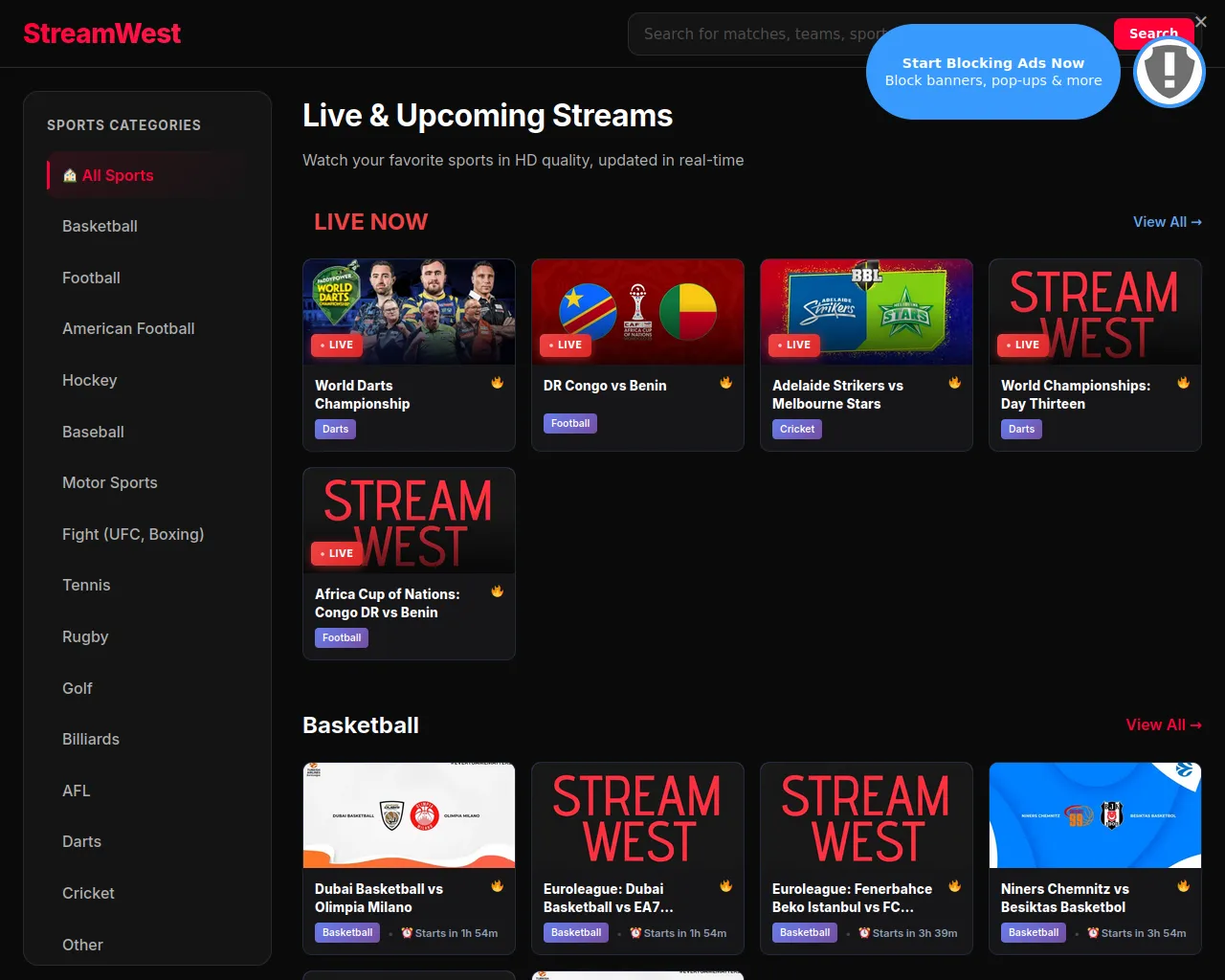Click Basketball tag on Dubai Basketball vs Olimpia Milano
The width and height of the screenshot is (1225, 980).
[x=347, y=933]
